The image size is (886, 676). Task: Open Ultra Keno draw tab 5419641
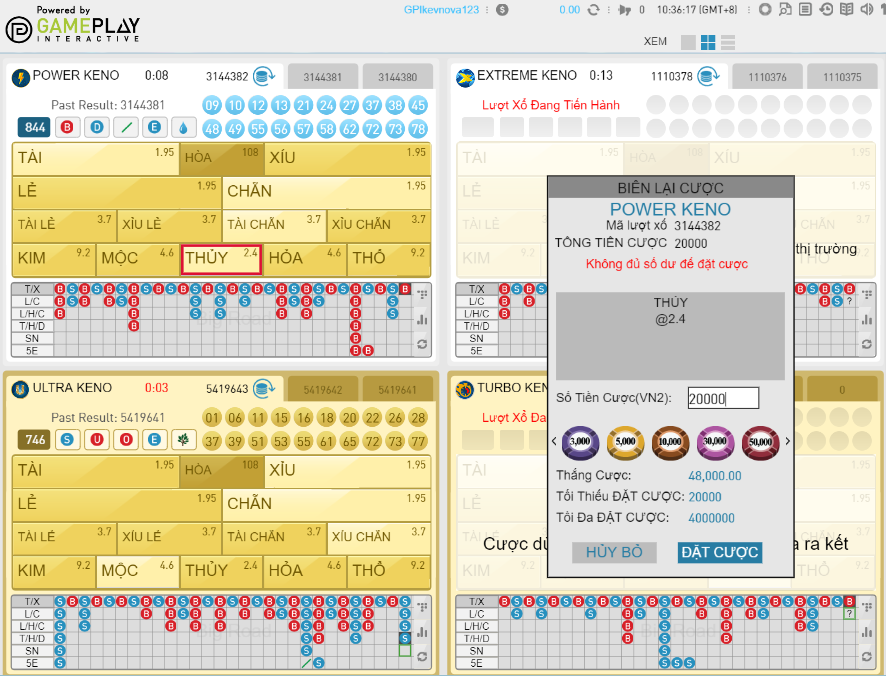(397, 390)
